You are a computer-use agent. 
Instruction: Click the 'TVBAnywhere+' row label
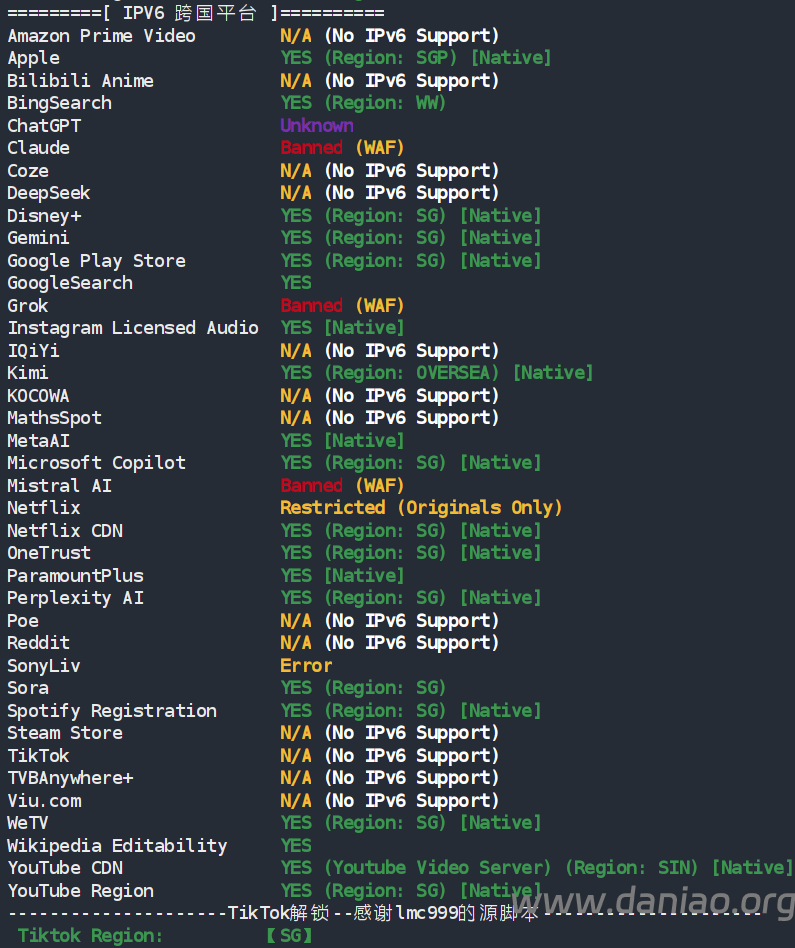pyautogui.click(x=70, y=779)
